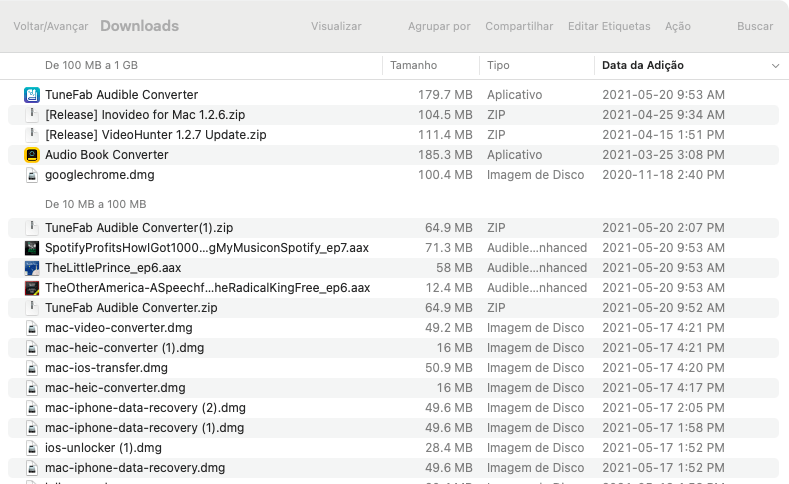
Task: Click the 50.9 MB size value
Action: pyautogui.click(x=448, y=368)
